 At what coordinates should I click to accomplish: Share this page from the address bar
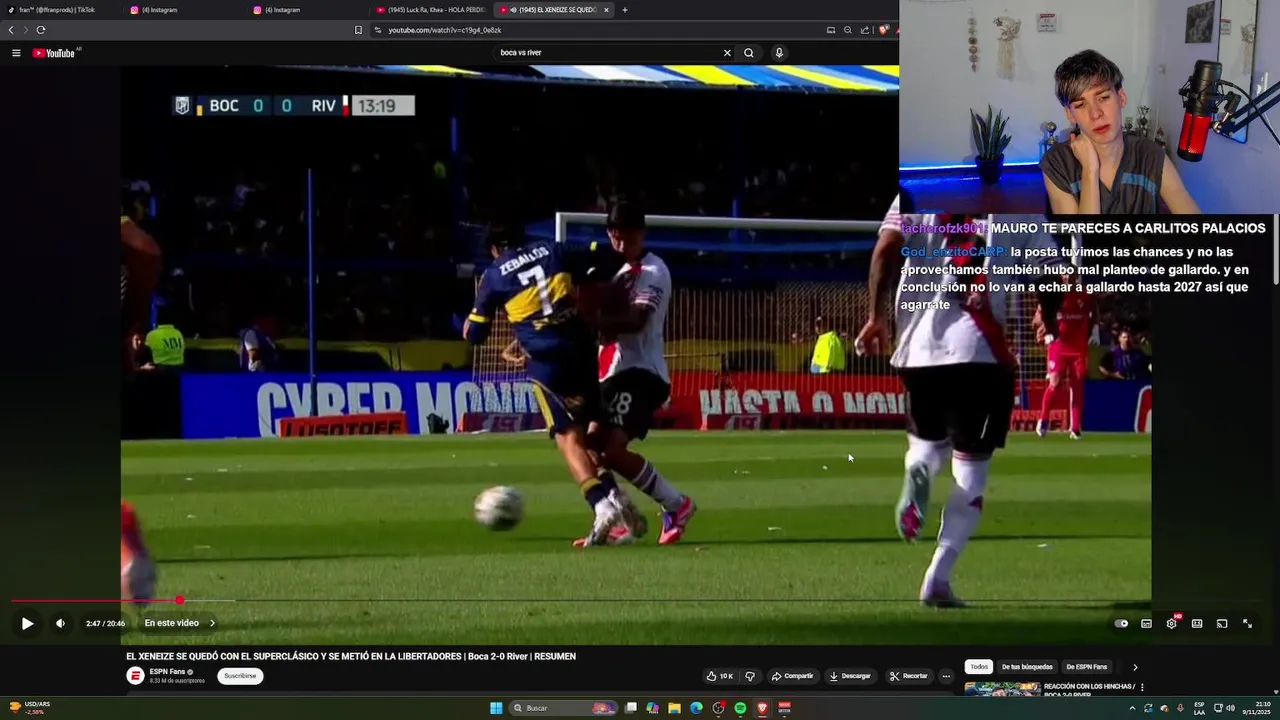(x=865, y=30)
